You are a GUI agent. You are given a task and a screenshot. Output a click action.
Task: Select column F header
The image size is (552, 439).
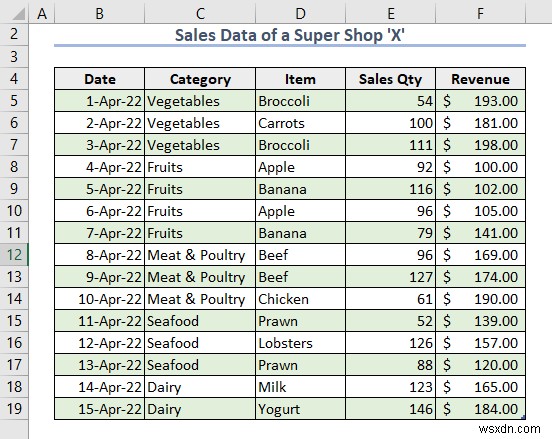click(481, 14)
